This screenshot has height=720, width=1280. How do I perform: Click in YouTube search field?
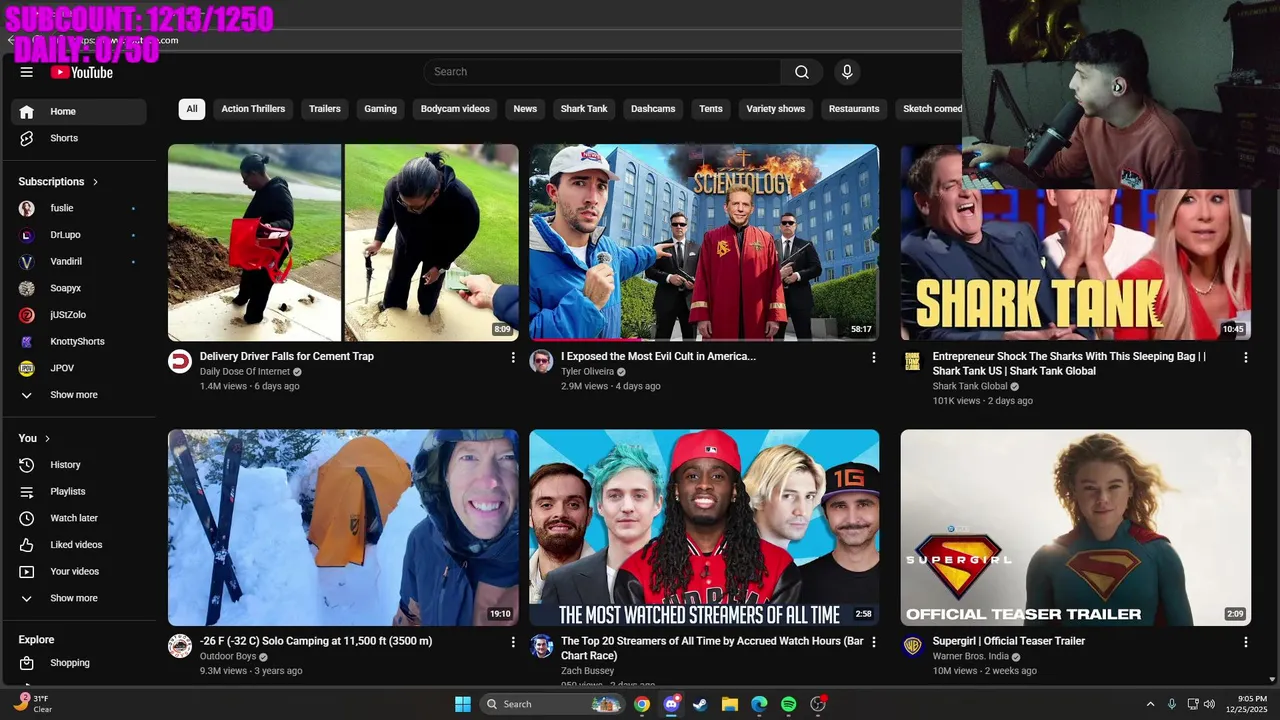pyautogui.click(x=602, y=72)
